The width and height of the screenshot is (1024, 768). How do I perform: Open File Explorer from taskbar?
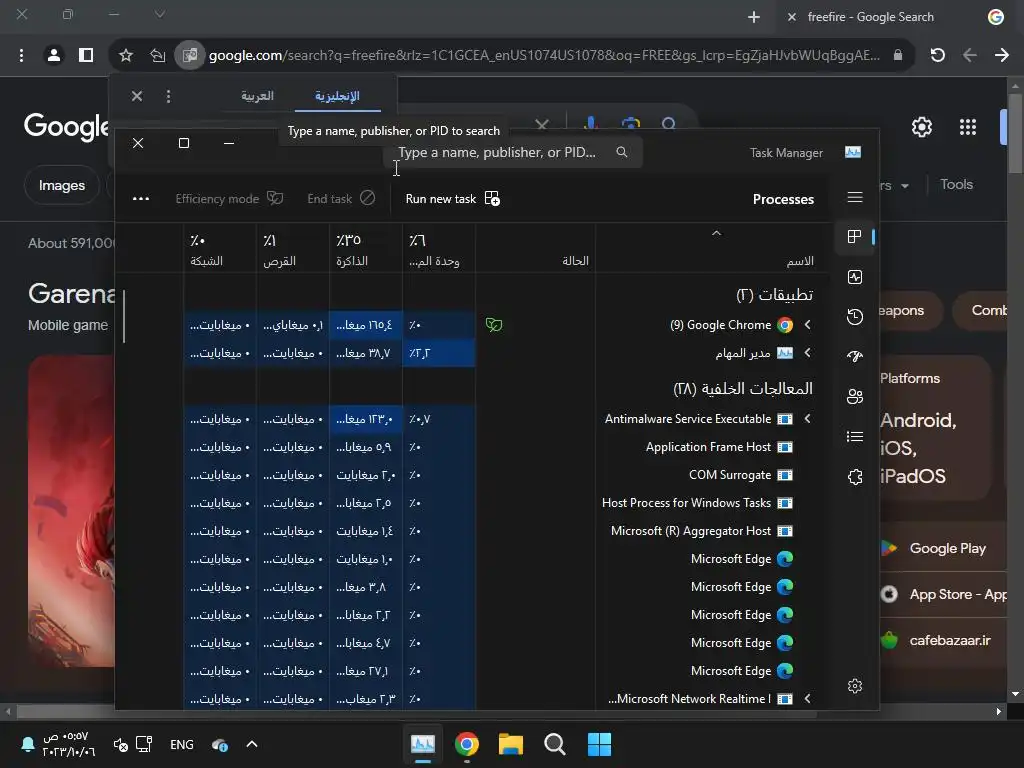[511, 744]
